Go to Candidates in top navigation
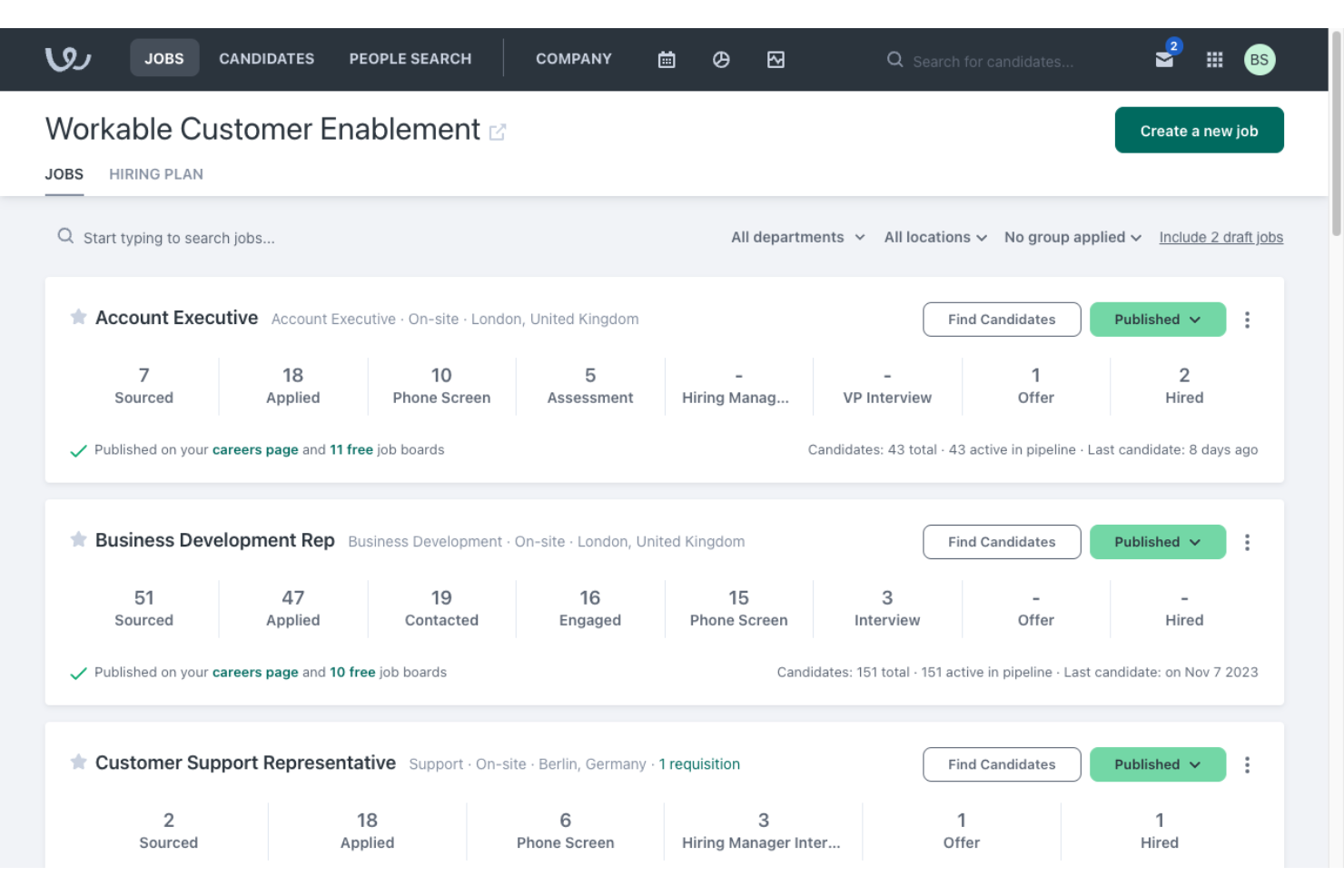This screenshot has width=1344, height=896. [267, 58]
